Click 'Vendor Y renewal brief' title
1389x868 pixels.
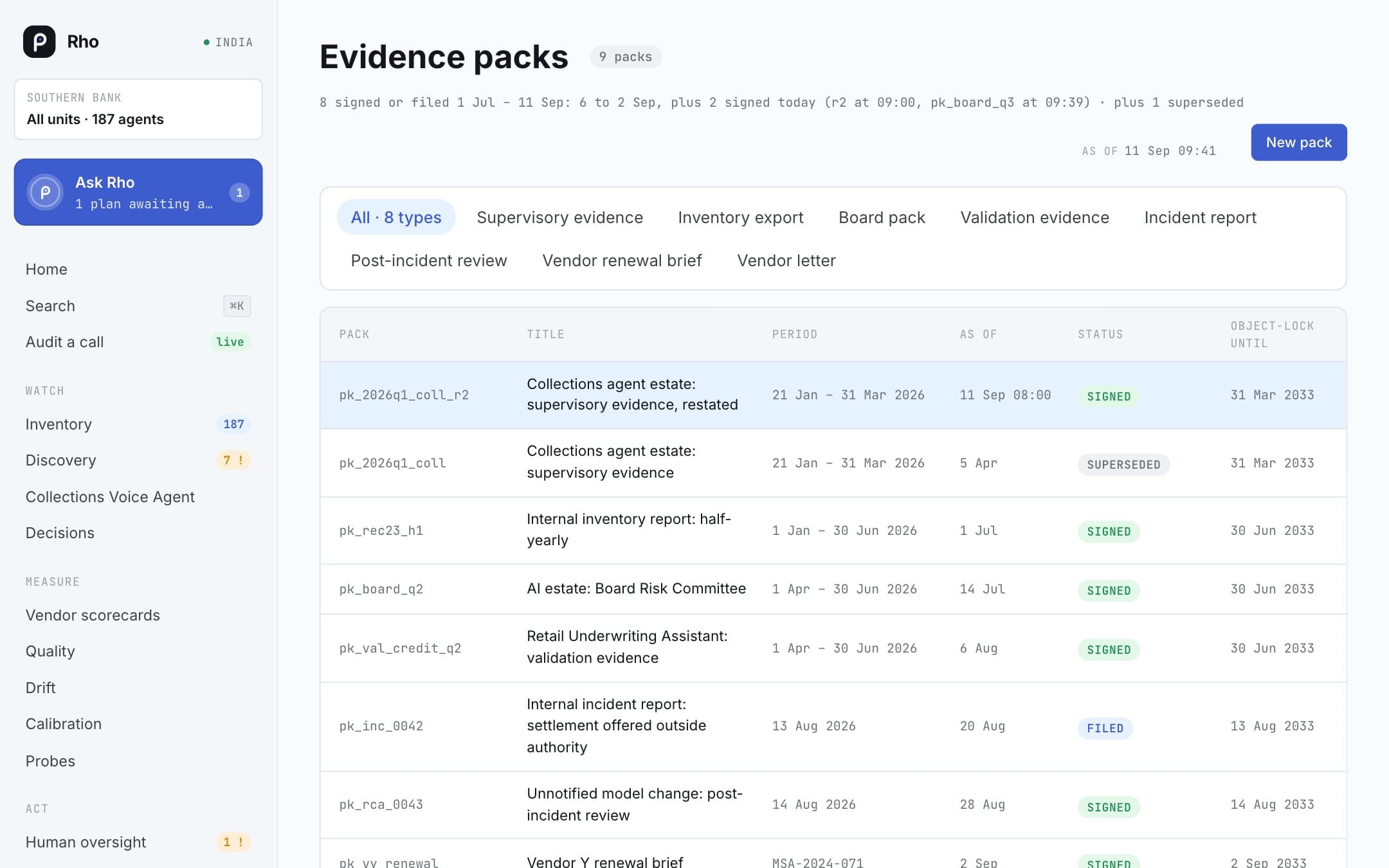pyautogui.click(x=604, y=861)
